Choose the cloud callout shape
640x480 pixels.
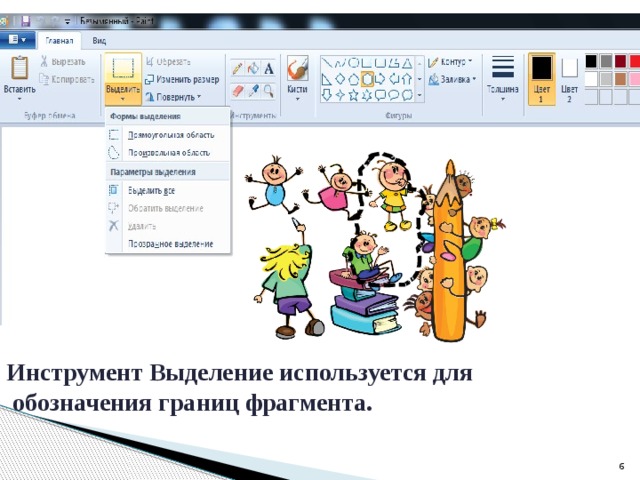(407, 95)
